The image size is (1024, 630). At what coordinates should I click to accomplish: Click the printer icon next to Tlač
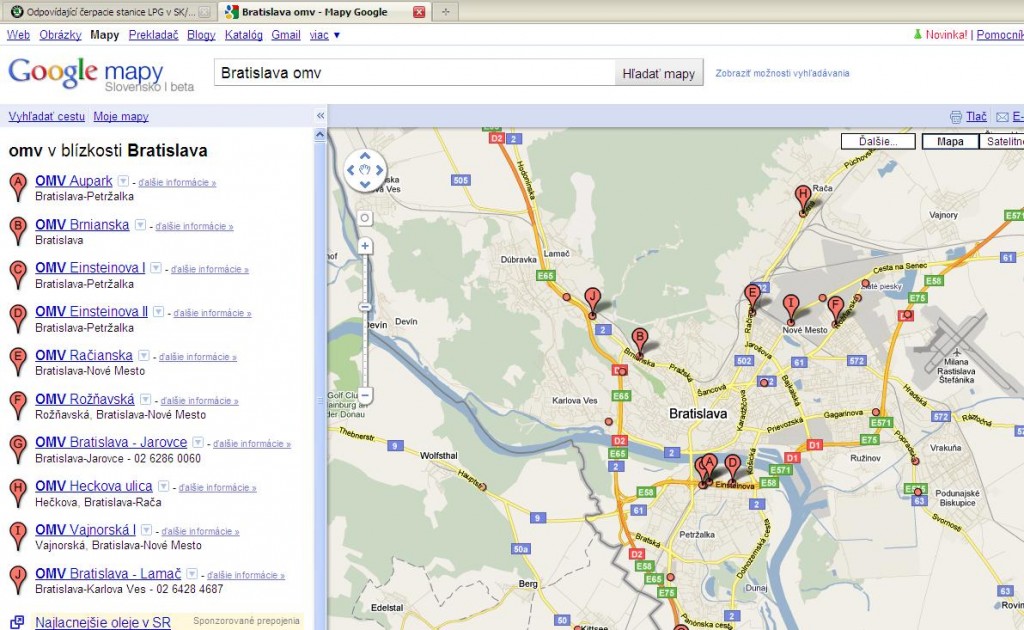pos(955,117)
